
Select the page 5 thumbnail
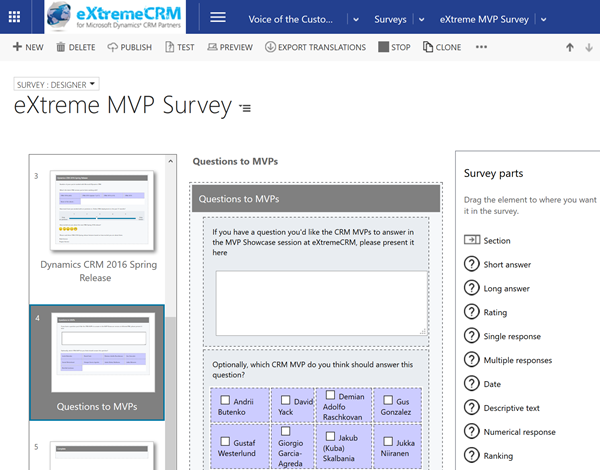coord(102,455)
